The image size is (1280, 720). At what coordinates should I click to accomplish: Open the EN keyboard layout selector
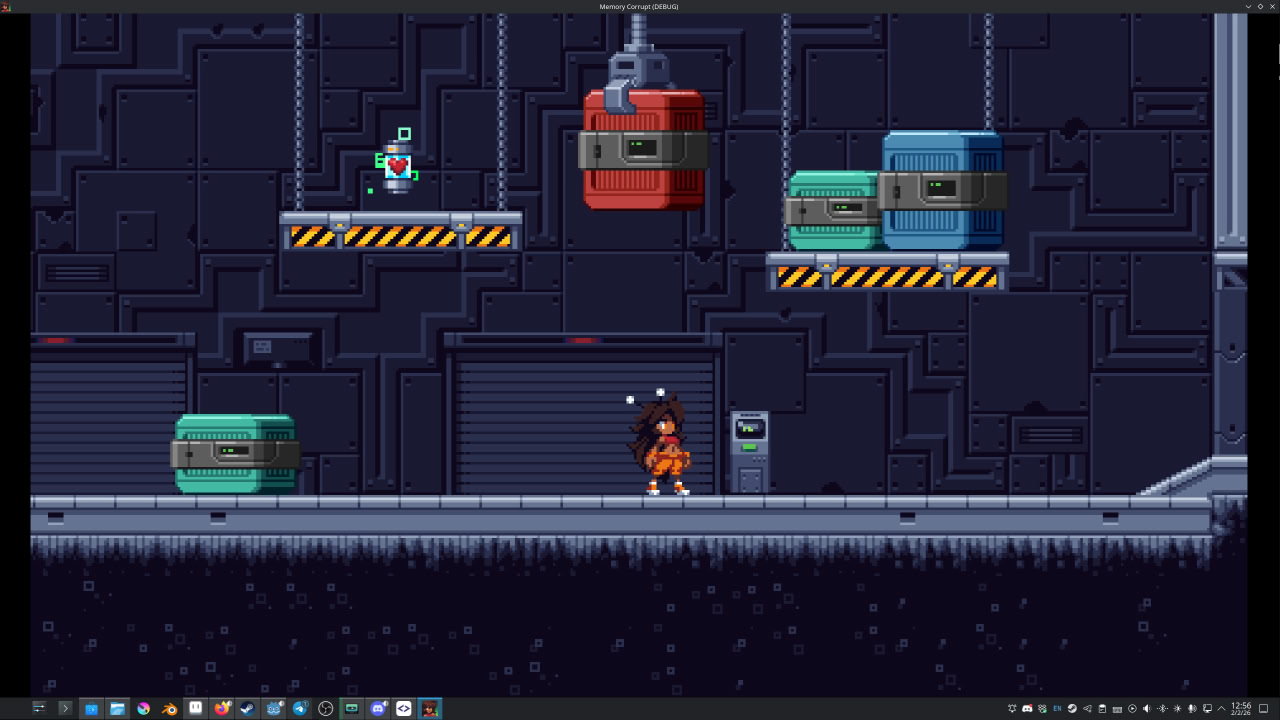(x=1057, y=709)
